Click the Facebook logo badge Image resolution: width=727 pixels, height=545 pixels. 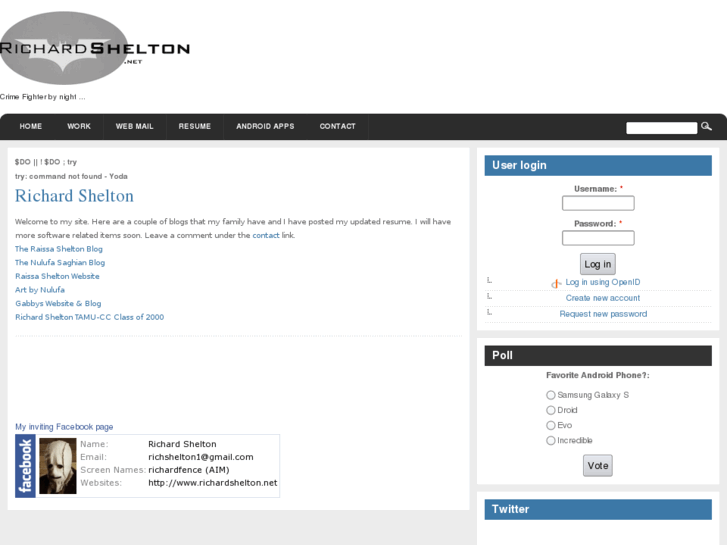tap(26, 466)
